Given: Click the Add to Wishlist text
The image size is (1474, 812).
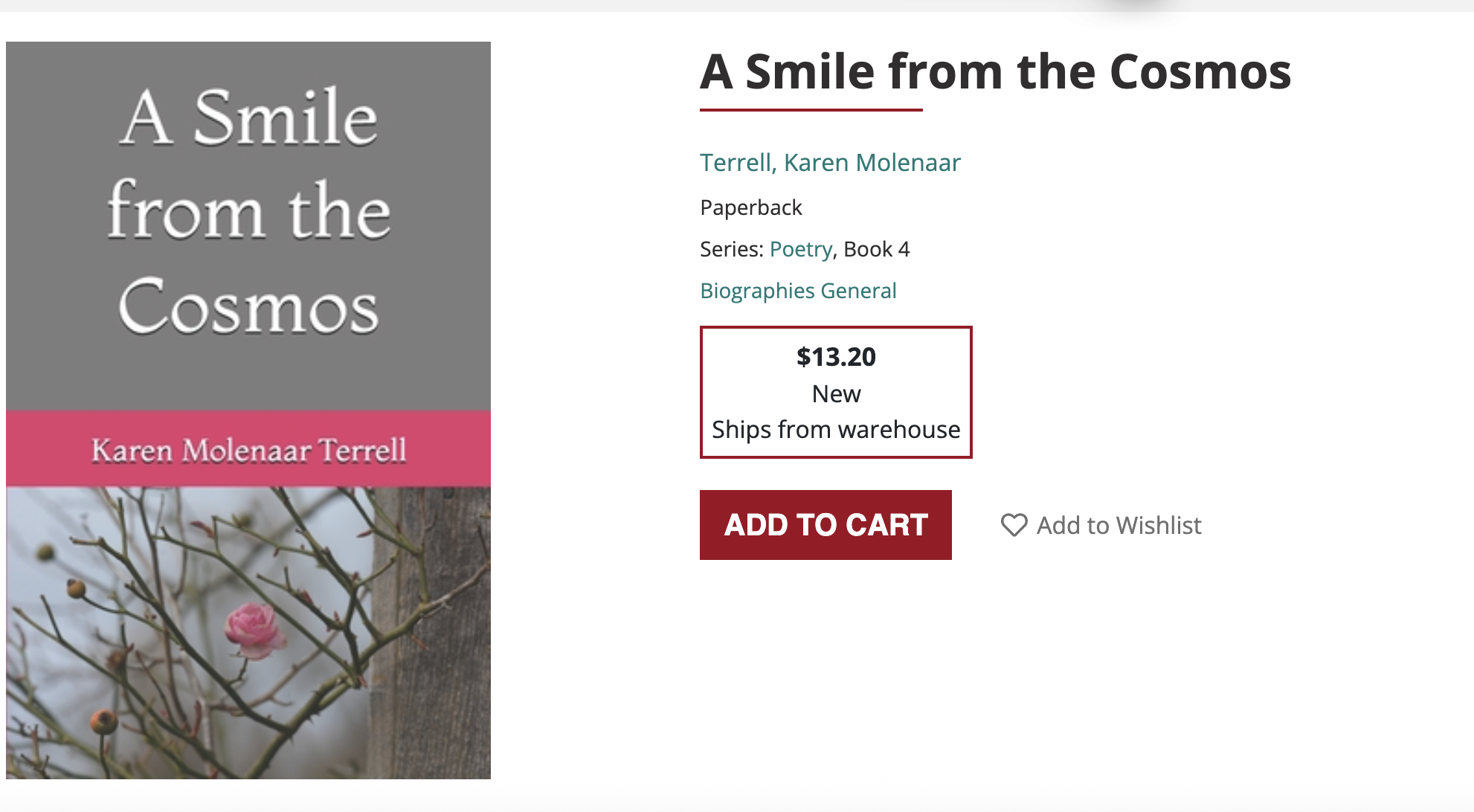Looking at the screenshot, I should 1119,526.
